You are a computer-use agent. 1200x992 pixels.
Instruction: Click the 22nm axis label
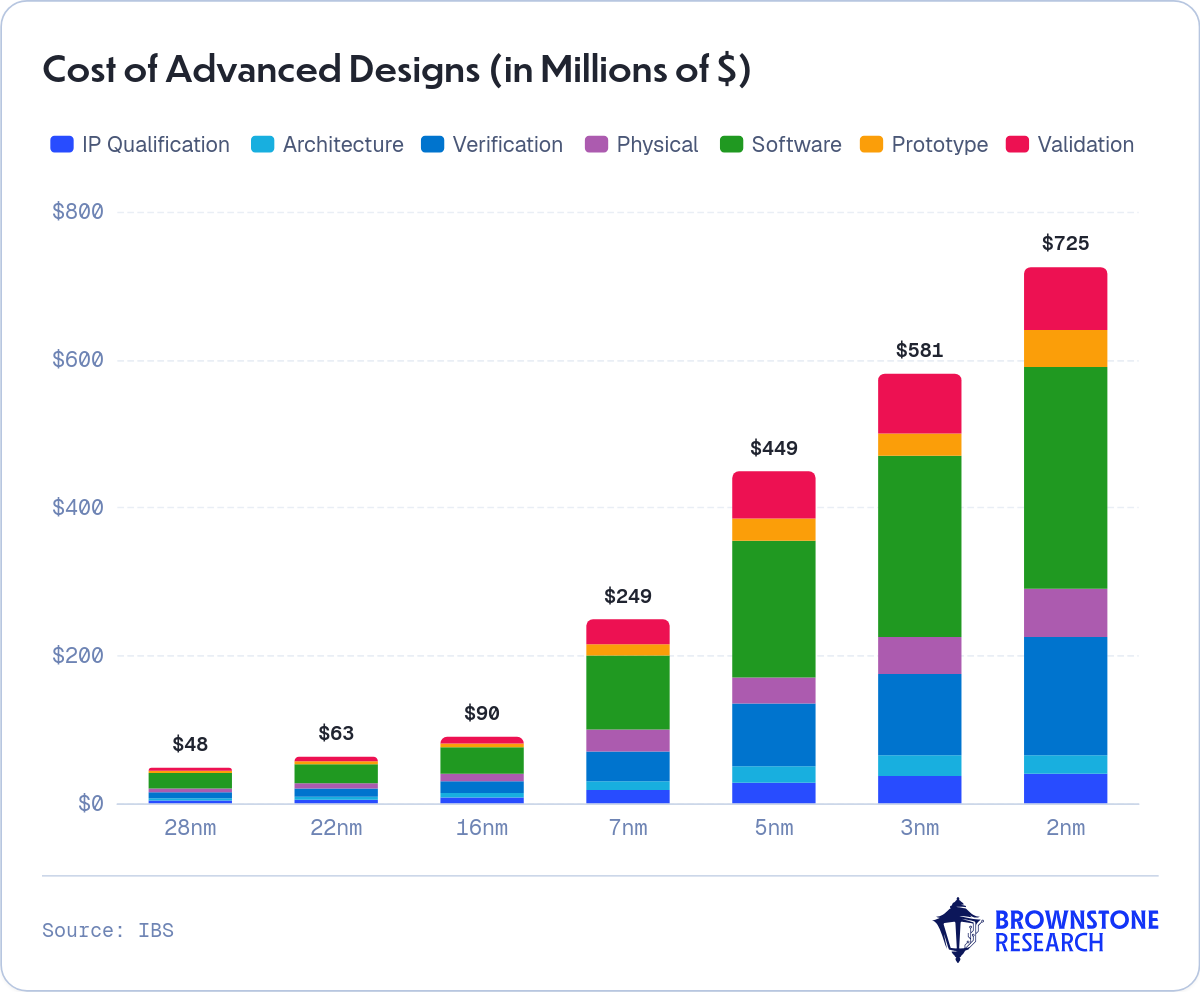point(336,828)
